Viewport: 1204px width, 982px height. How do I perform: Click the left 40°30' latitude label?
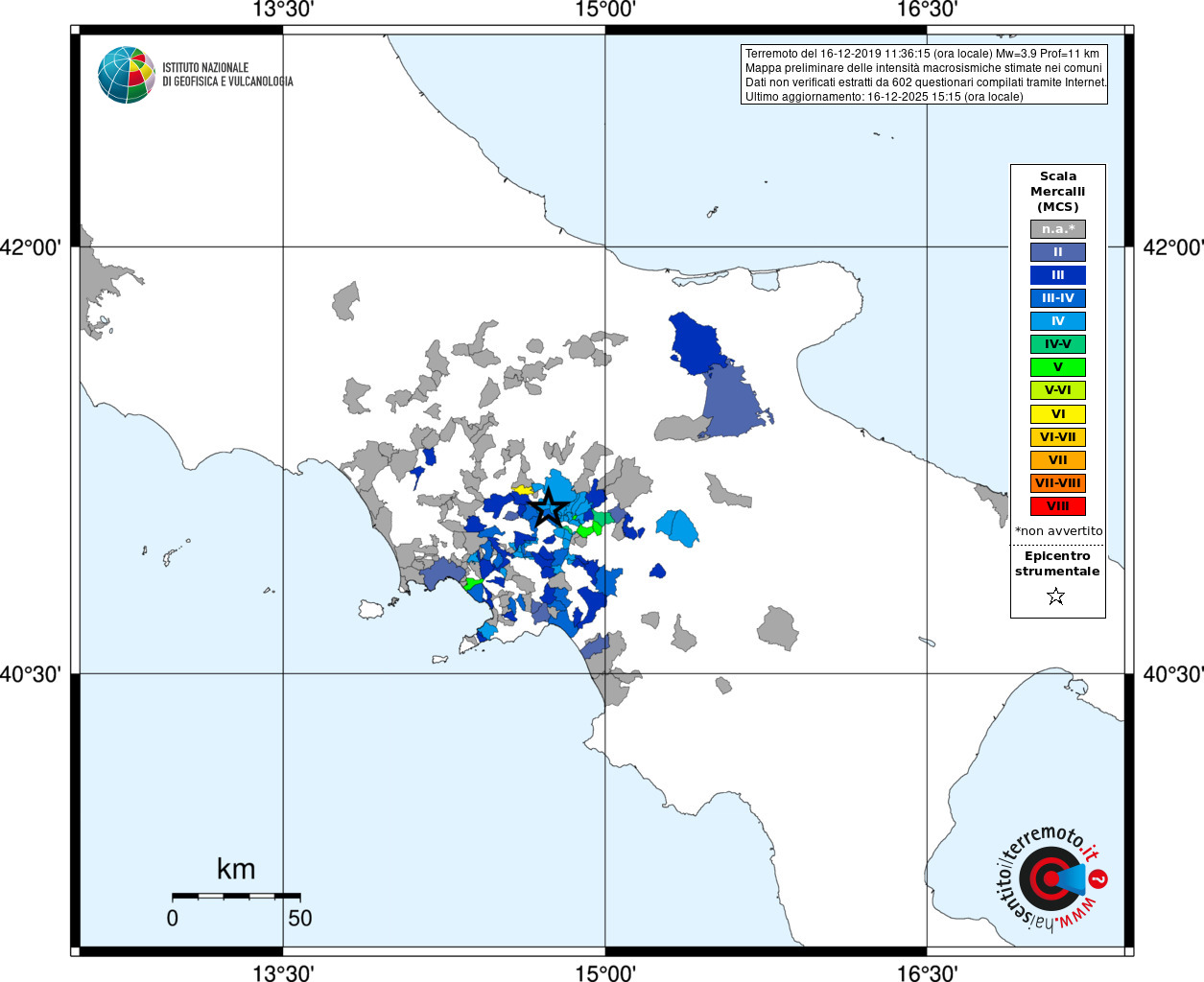31,674
